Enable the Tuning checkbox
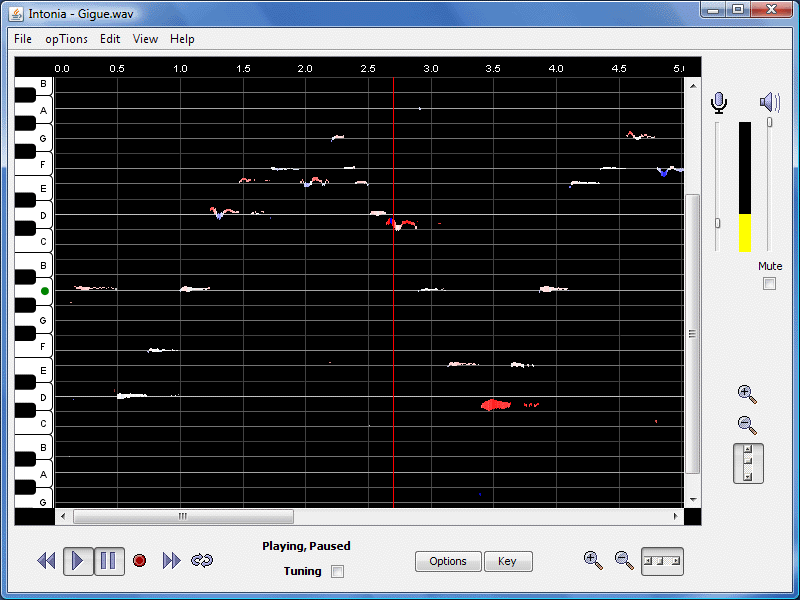800x600 pixels. click(x=337, y=572)
